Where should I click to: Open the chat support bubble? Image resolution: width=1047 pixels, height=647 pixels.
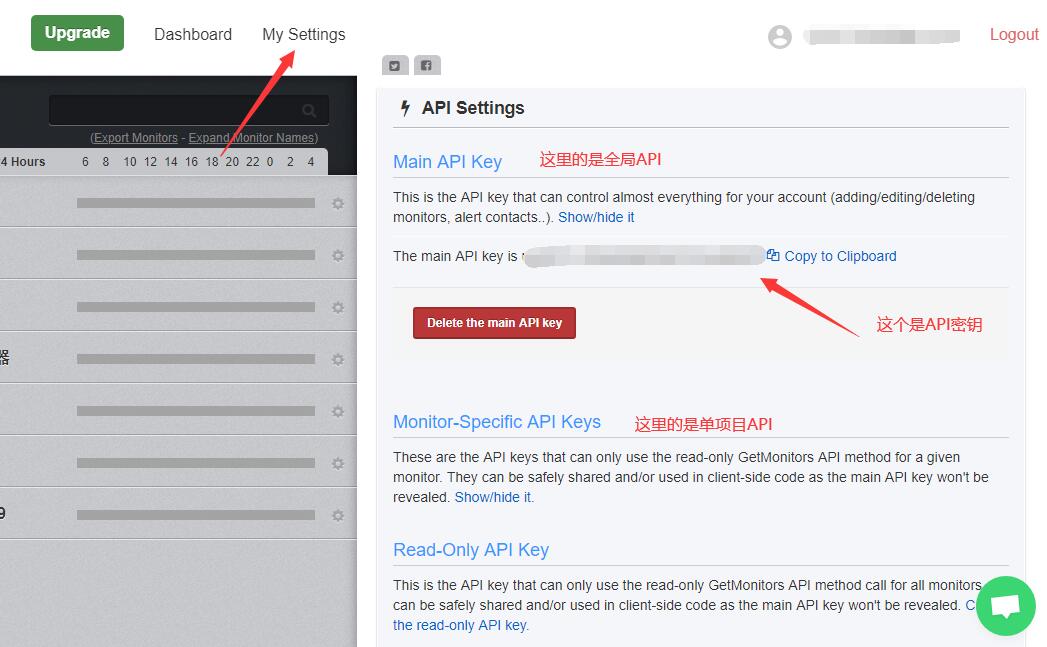1004,606
